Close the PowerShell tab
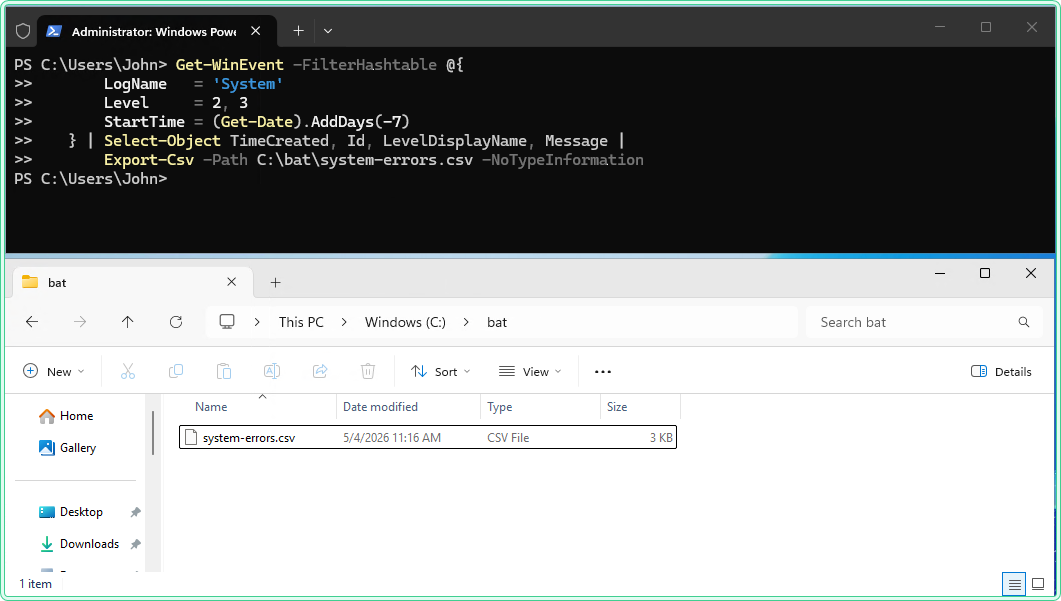 256,31
